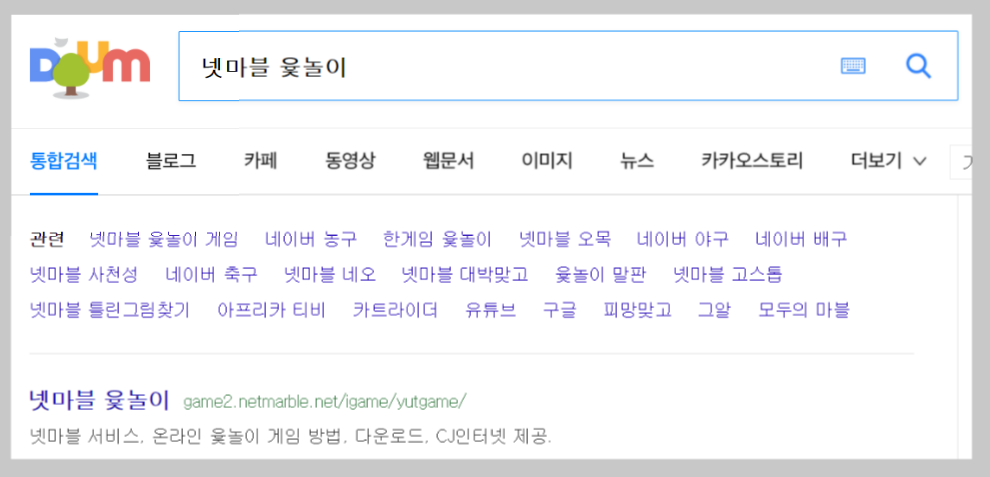990x477 pixels.
Task: Open related search 카트라이더
Action: [395, 310]
